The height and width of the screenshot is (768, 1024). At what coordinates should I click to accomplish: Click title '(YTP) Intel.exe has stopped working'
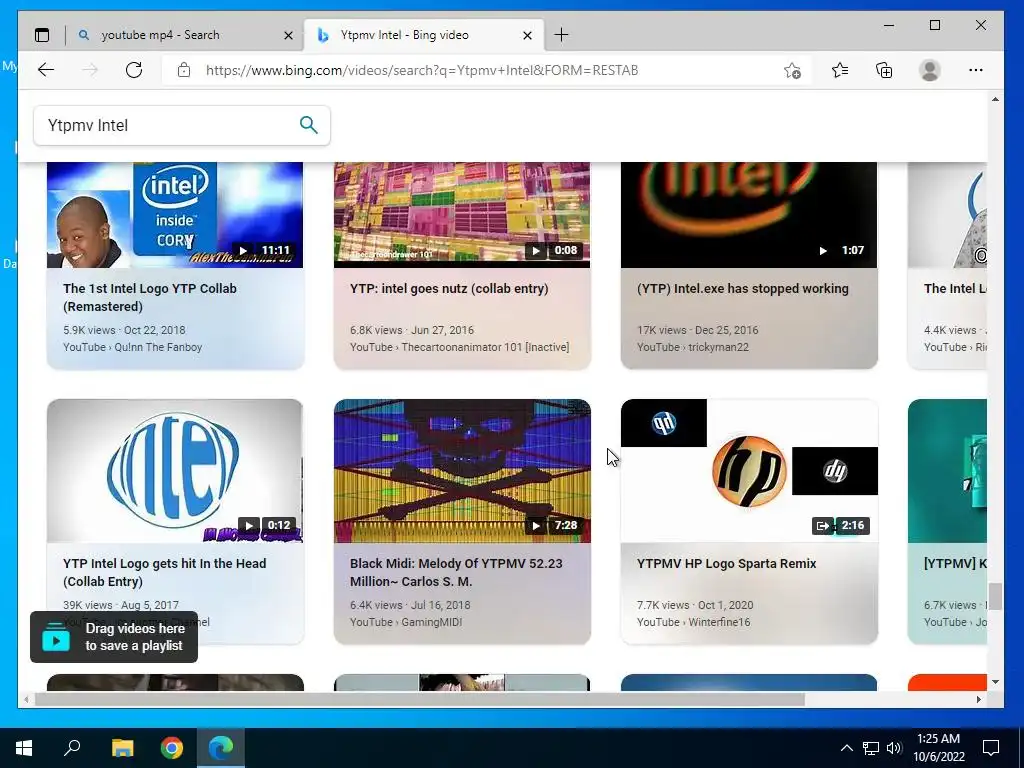pyautogui.click(x=743, y=289)
